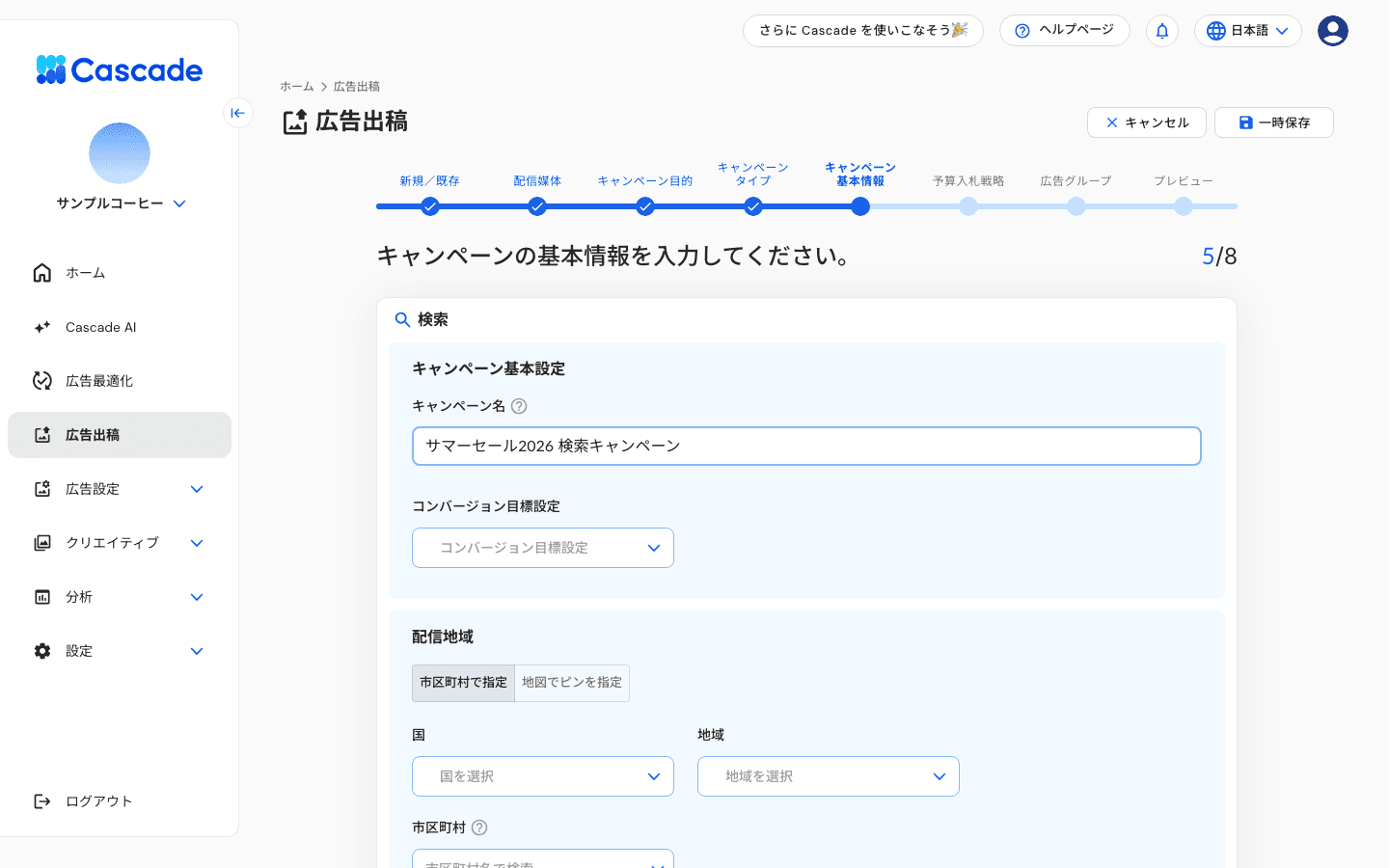The image size is (1389, 868).
Task: Open the コンバージョン目標設定 dropdown
Action: tap(543, 548)
